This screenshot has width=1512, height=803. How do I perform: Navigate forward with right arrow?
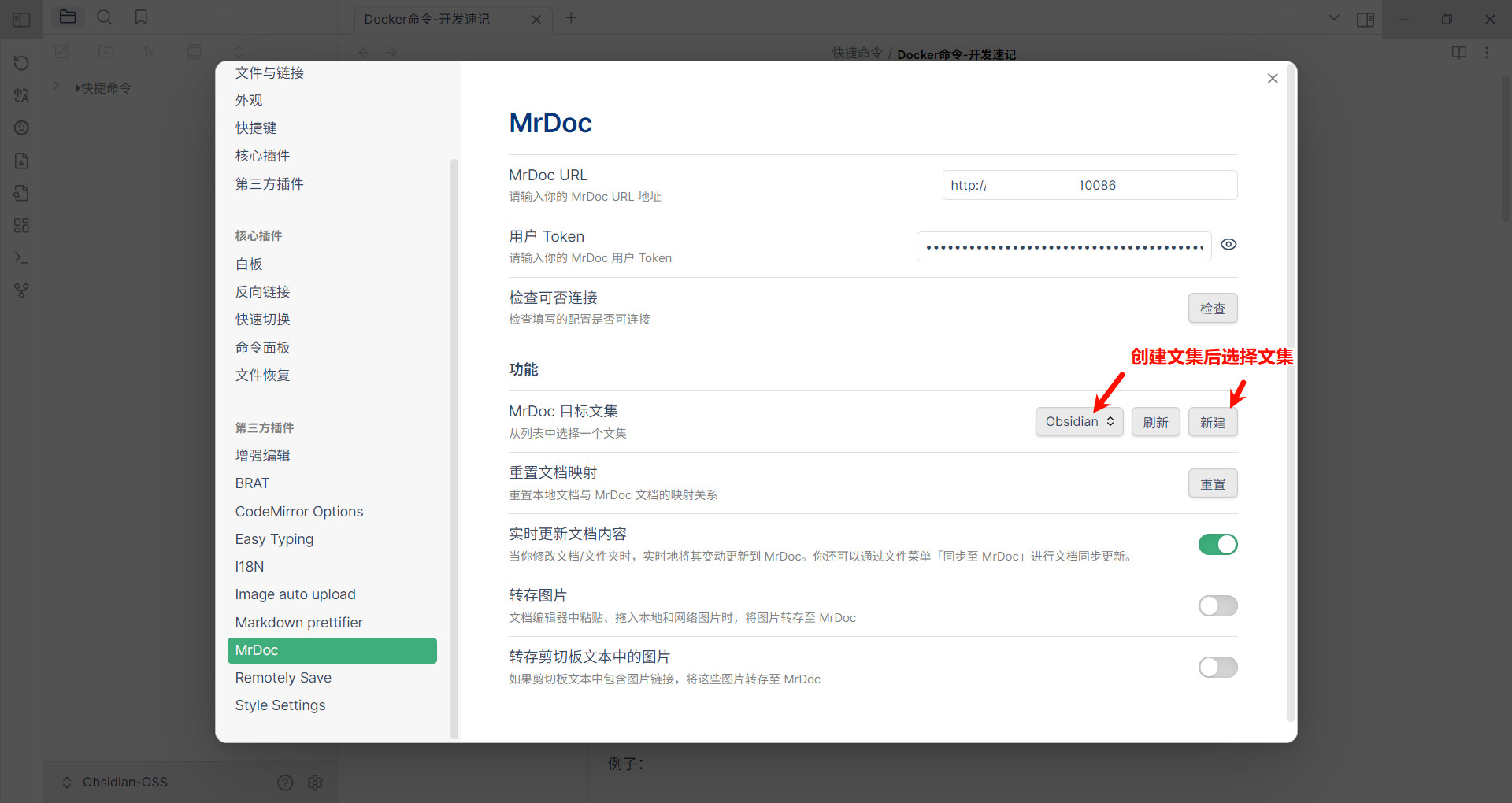point(391,53)
